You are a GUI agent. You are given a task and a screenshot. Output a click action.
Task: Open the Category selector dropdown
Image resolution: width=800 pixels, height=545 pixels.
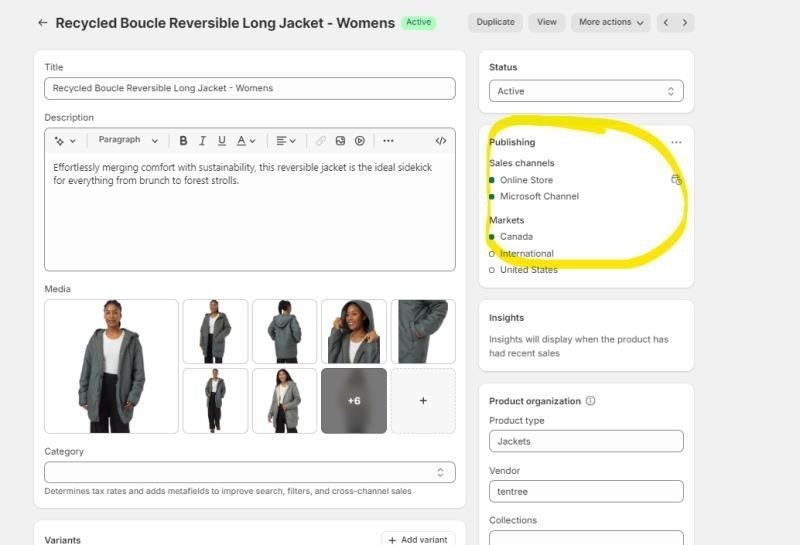point(249,472)
